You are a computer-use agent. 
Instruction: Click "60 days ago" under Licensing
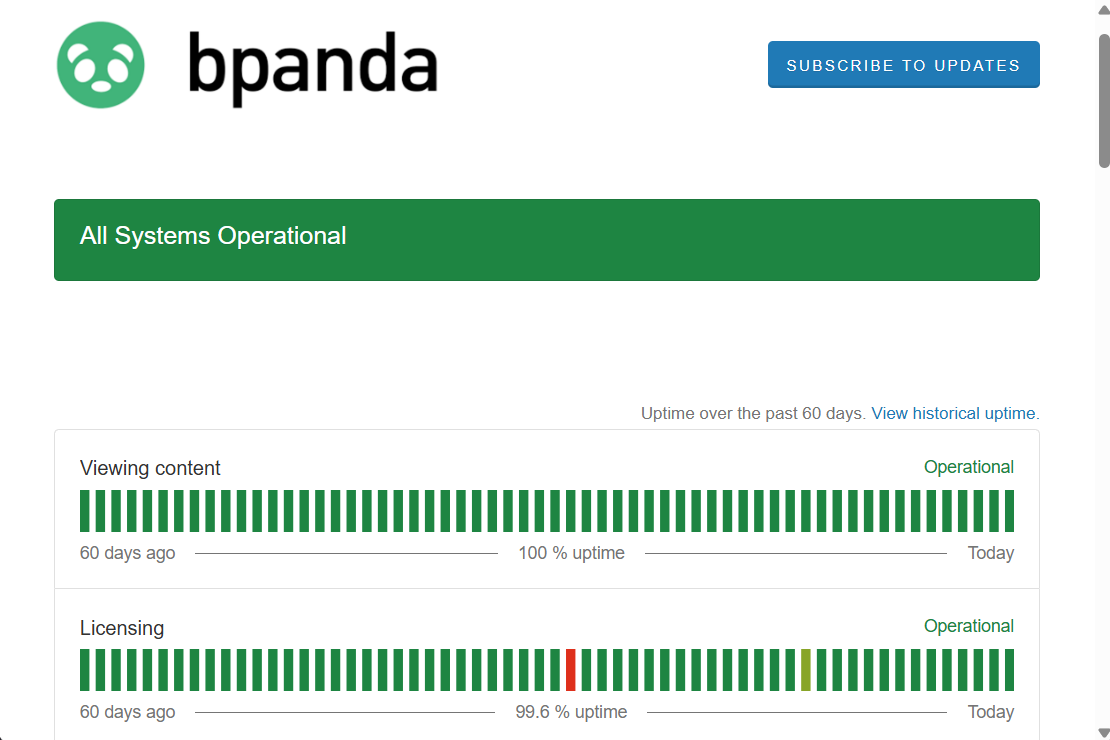(127, 712)
